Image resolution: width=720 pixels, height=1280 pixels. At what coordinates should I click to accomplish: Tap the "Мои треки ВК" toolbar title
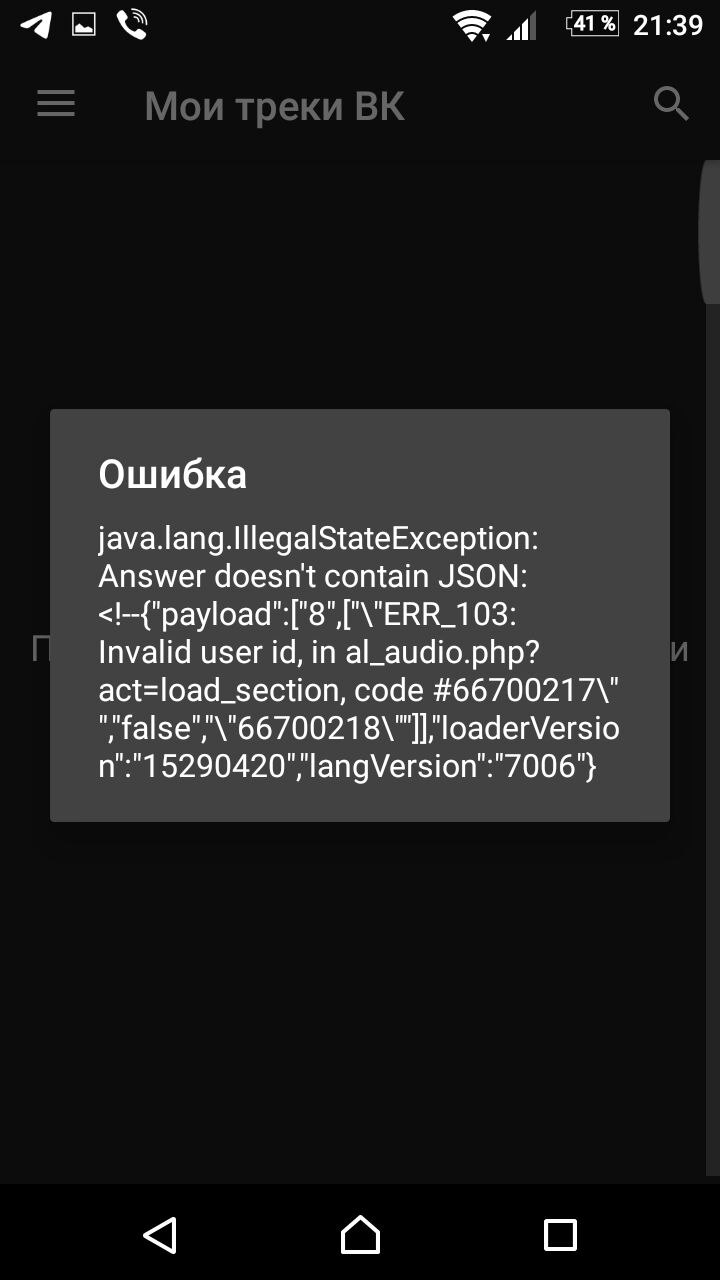[x=275, y=106]
